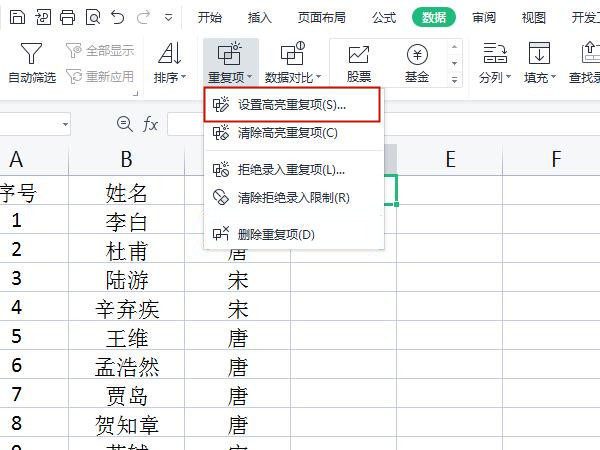Choose 删除重复项(D) from the menu
The height and width of the screenshot is (450, 600).
276,234
